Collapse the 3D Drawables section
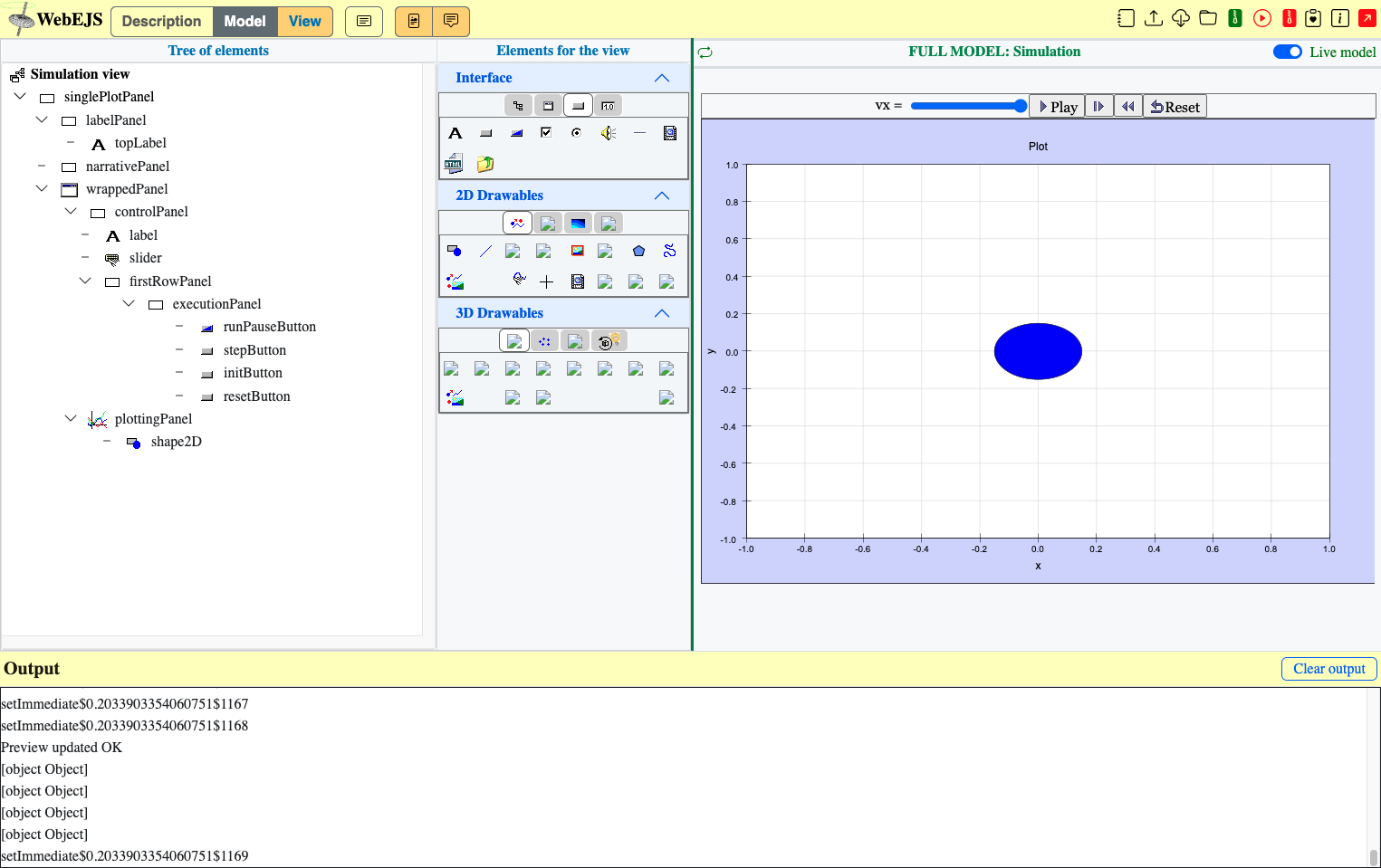The image size is (1381, 868). pyautogui.click(x=662, y=313)
